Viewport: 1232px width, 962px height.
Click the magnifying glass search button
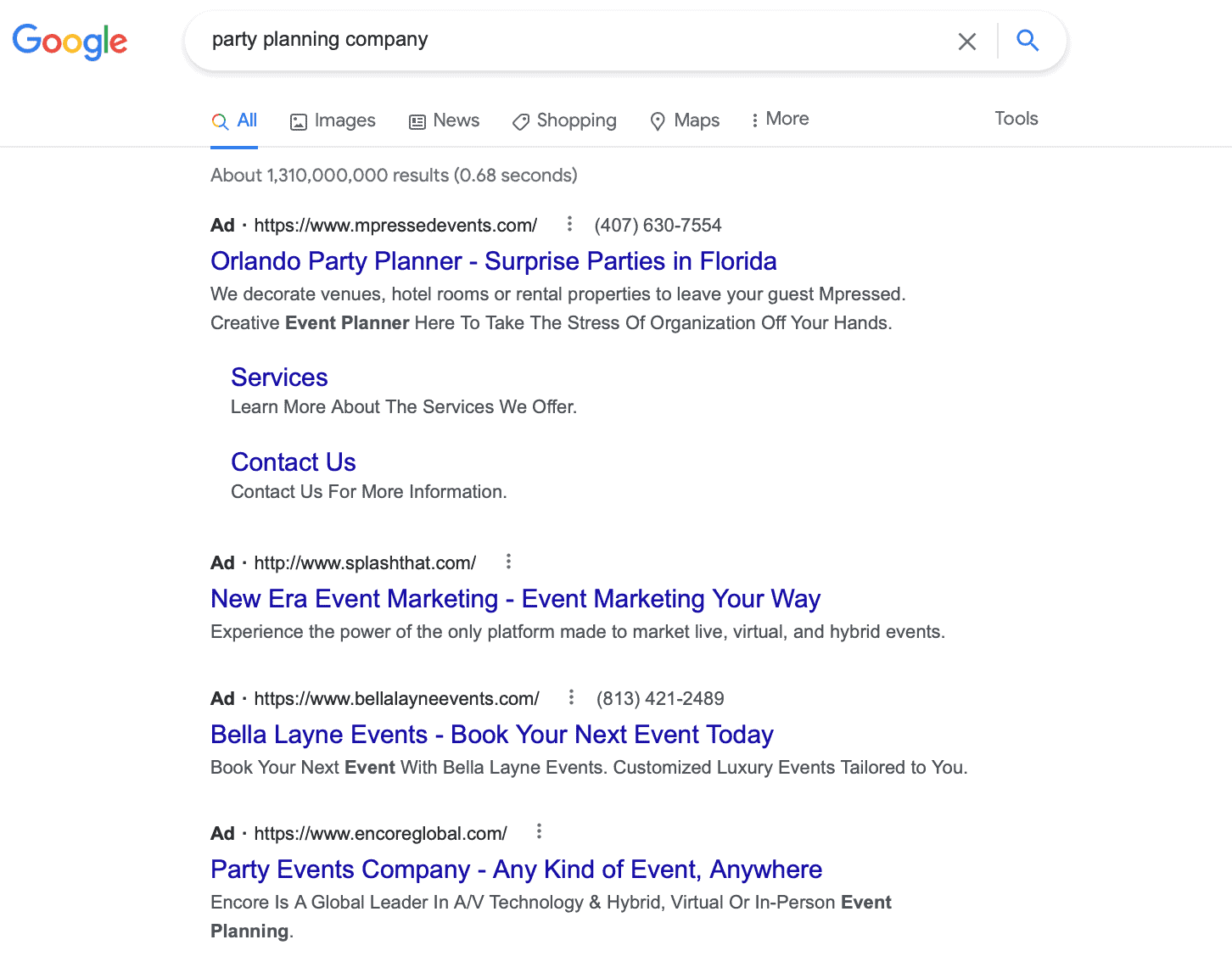[x=1028, y=40]
